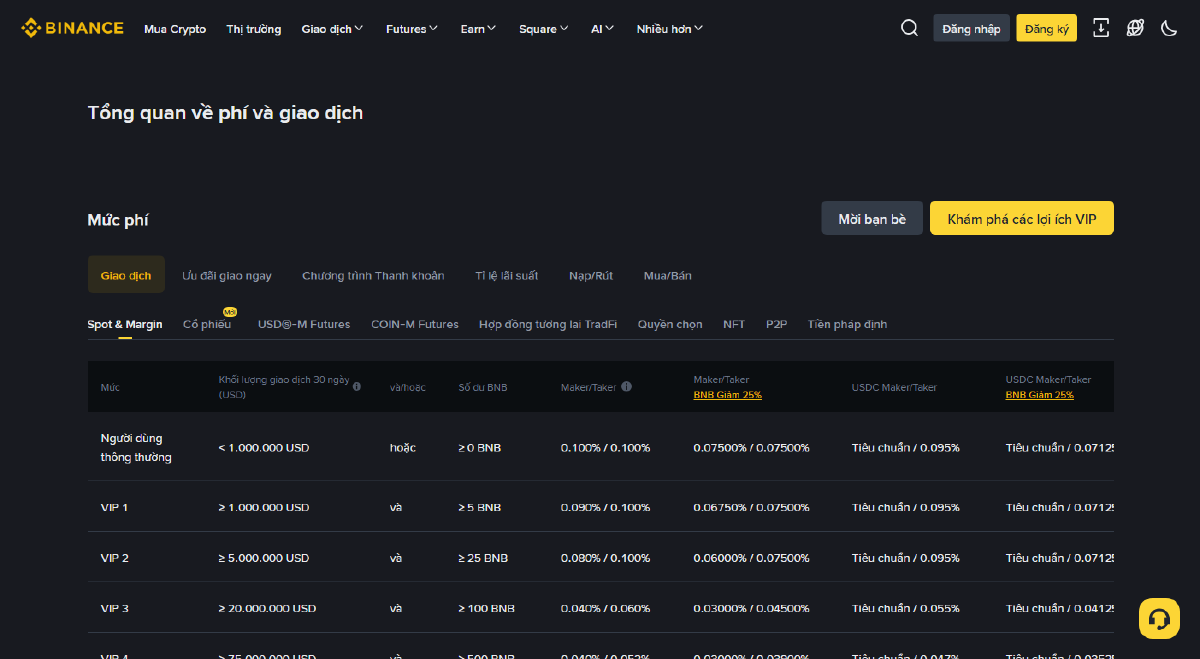This screenshot has height=659, width=1200.
Task: Click the Binance logo
Action: point(72,28)
